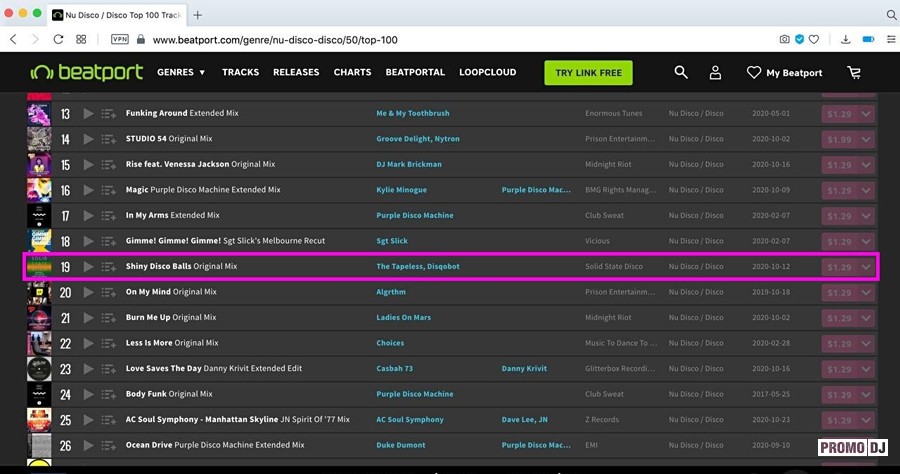The width and height of the screenshot is (900, 474).
Task: Expand the GENRES dropdown menu
Action: (x=181, y=72)
